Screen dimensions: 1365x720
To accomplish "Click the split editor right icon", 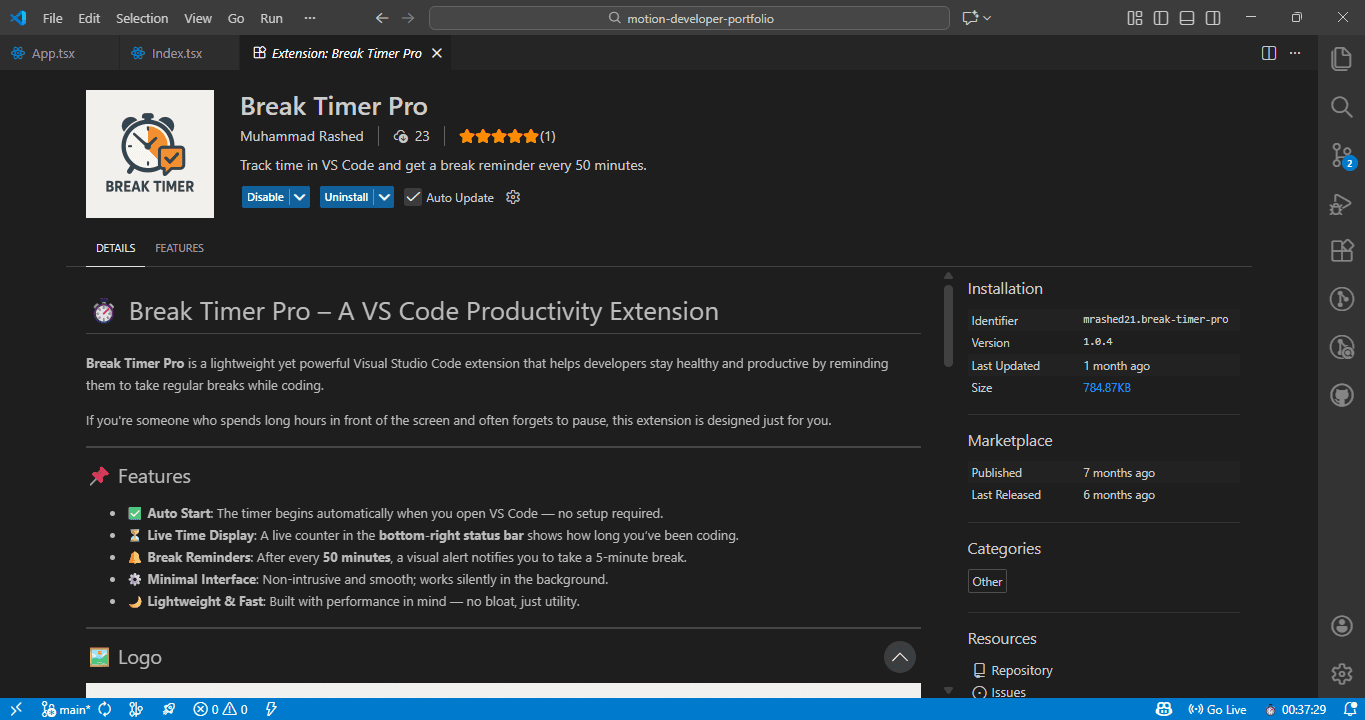I will coord(1269,53).
